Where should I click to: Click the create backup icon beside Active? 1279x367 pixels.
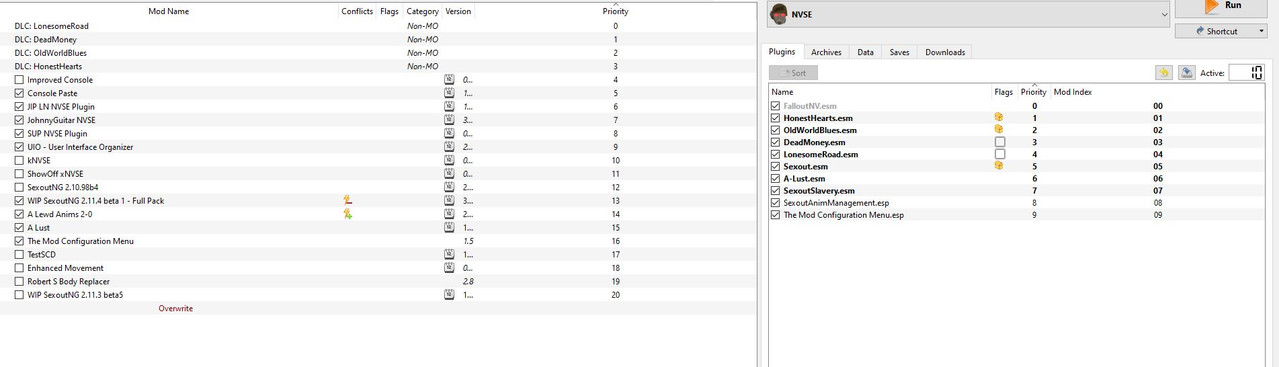(1186, 72)
